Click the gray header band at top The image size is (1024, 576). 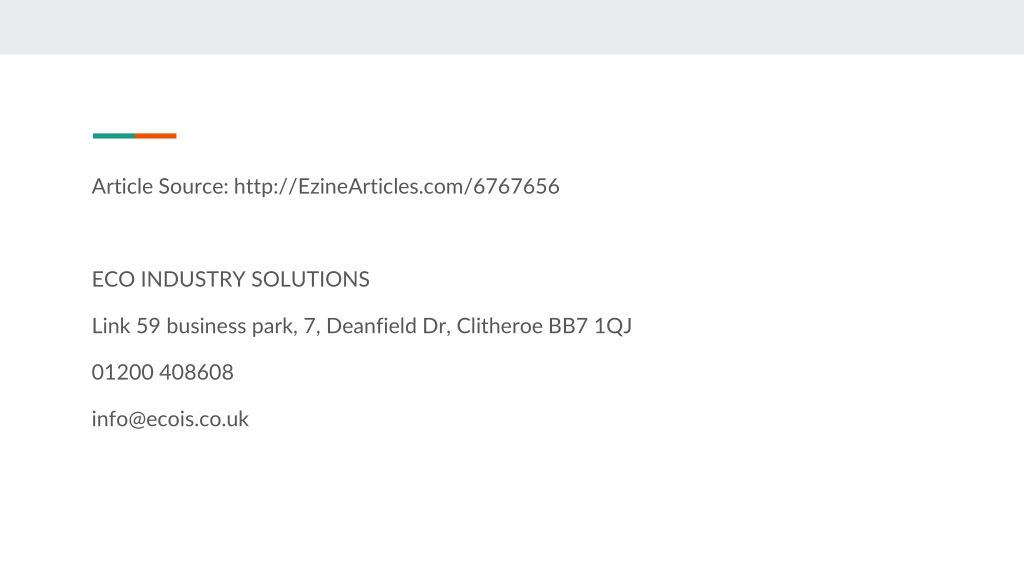pos(512,27)
